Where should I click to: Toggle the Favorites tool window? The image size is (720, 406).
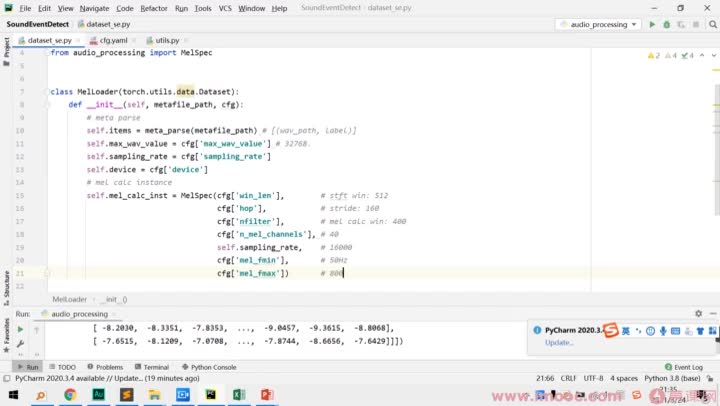tap(6, 335)
